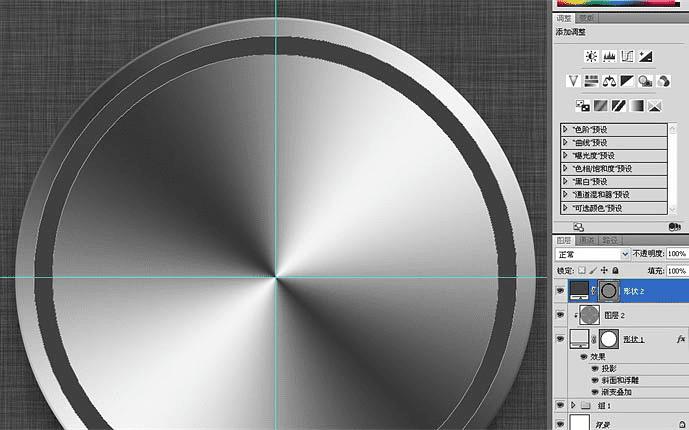
Task: Click the lock icon on the 背景 layer
Action: tap(682, 424)
